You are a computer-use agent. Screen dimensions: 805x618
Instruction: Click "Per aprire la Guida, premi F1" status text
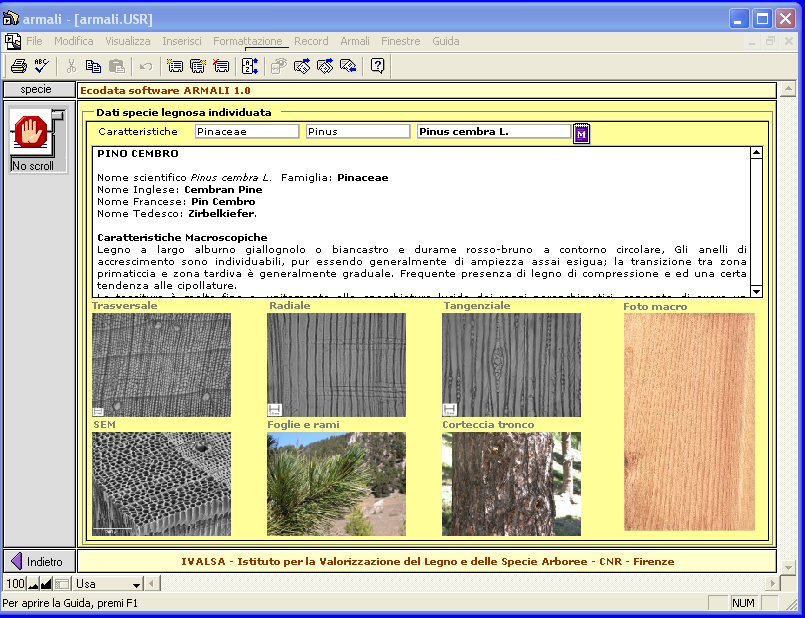[x=70, y=603]
